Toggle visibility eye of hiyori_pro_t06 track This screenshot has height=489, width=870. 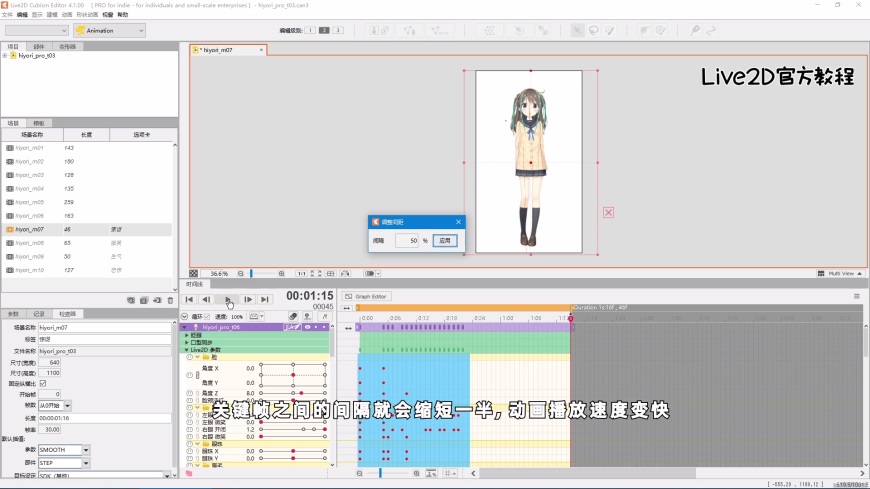307,327
